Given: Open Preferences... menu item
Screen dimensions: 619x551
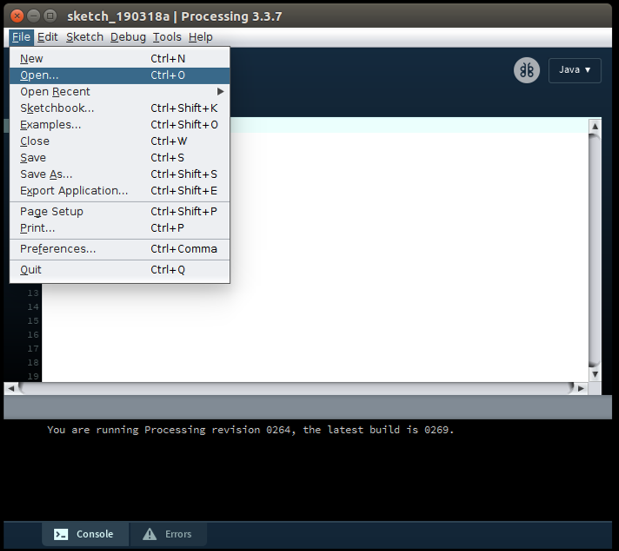Looking at the screenshot, I should coord(120,249).
